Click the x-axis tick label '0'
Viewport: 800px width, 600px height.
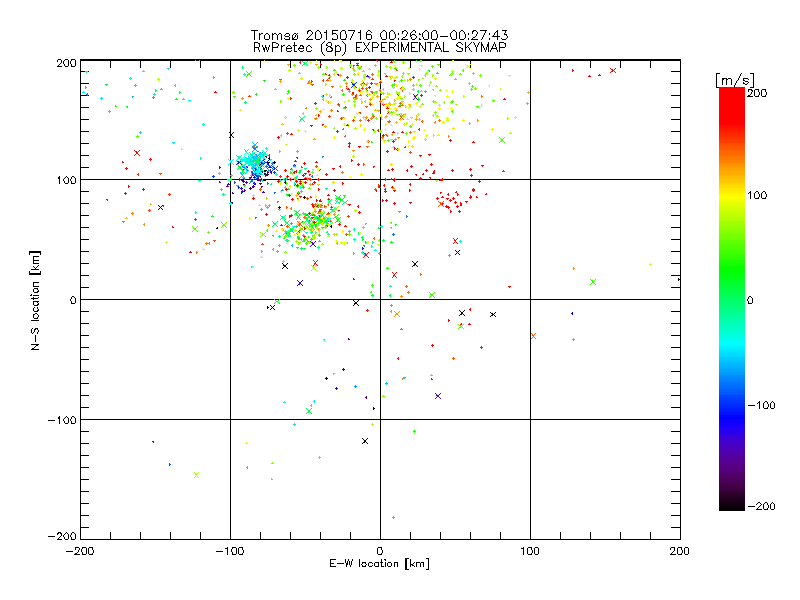pos(380,551)
